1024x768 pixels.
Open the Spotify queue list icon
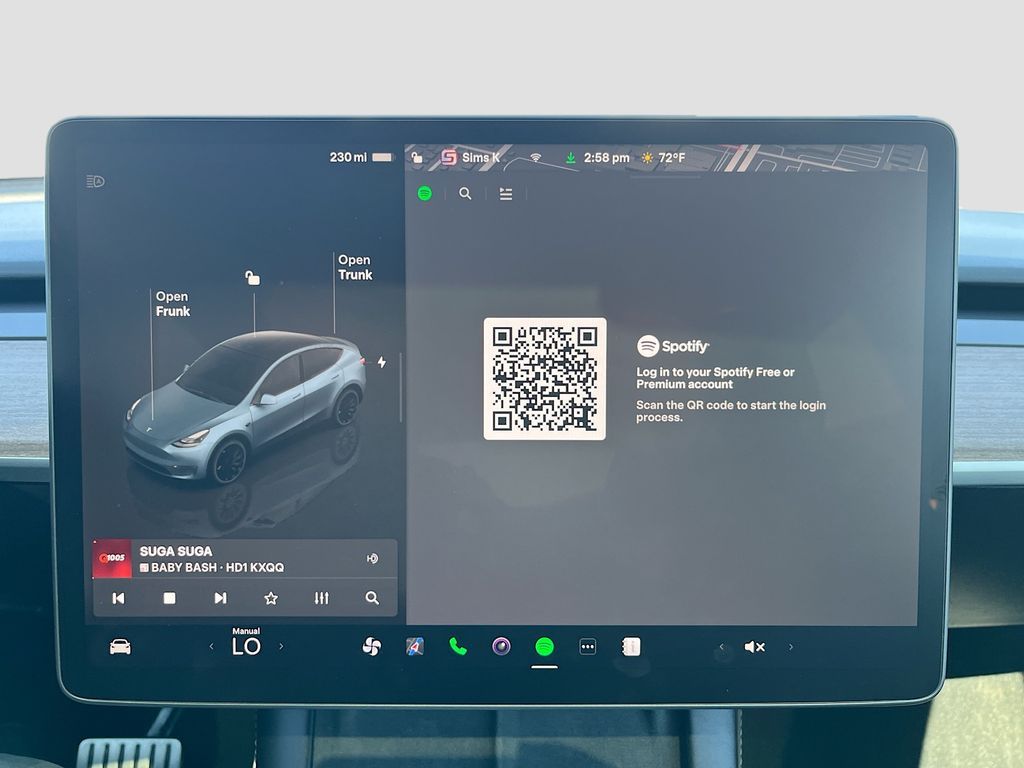tap(506, 194)
